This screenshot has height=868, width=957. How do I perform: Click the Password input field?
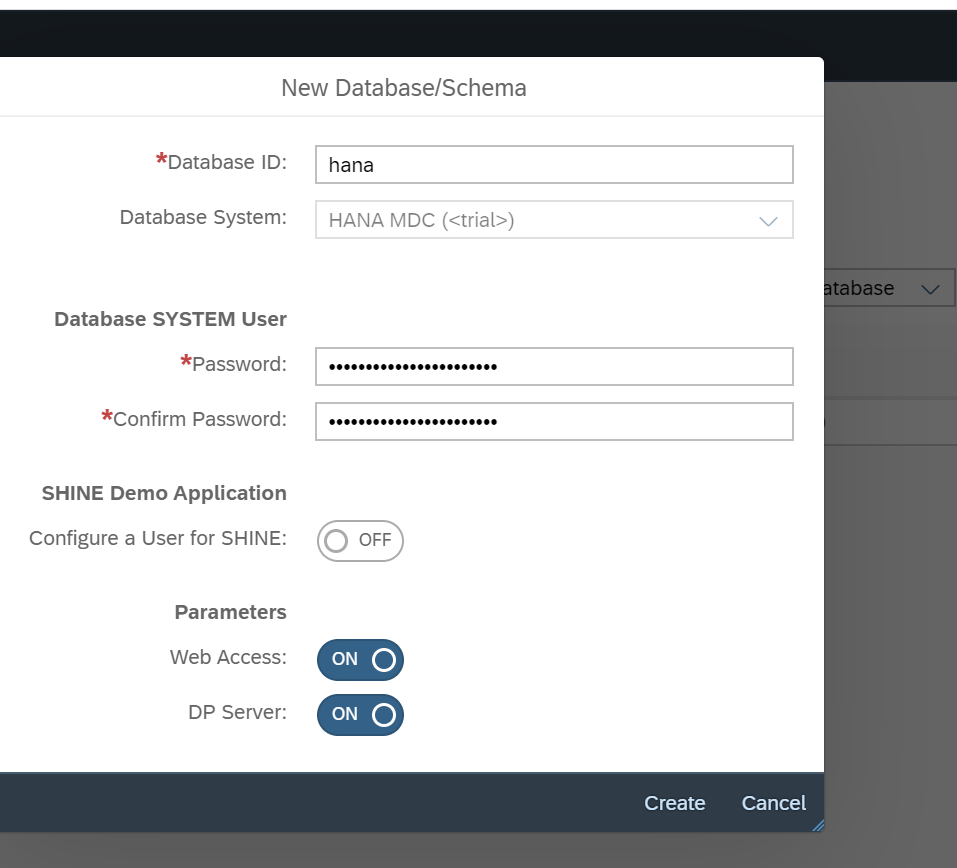[554, 366]
